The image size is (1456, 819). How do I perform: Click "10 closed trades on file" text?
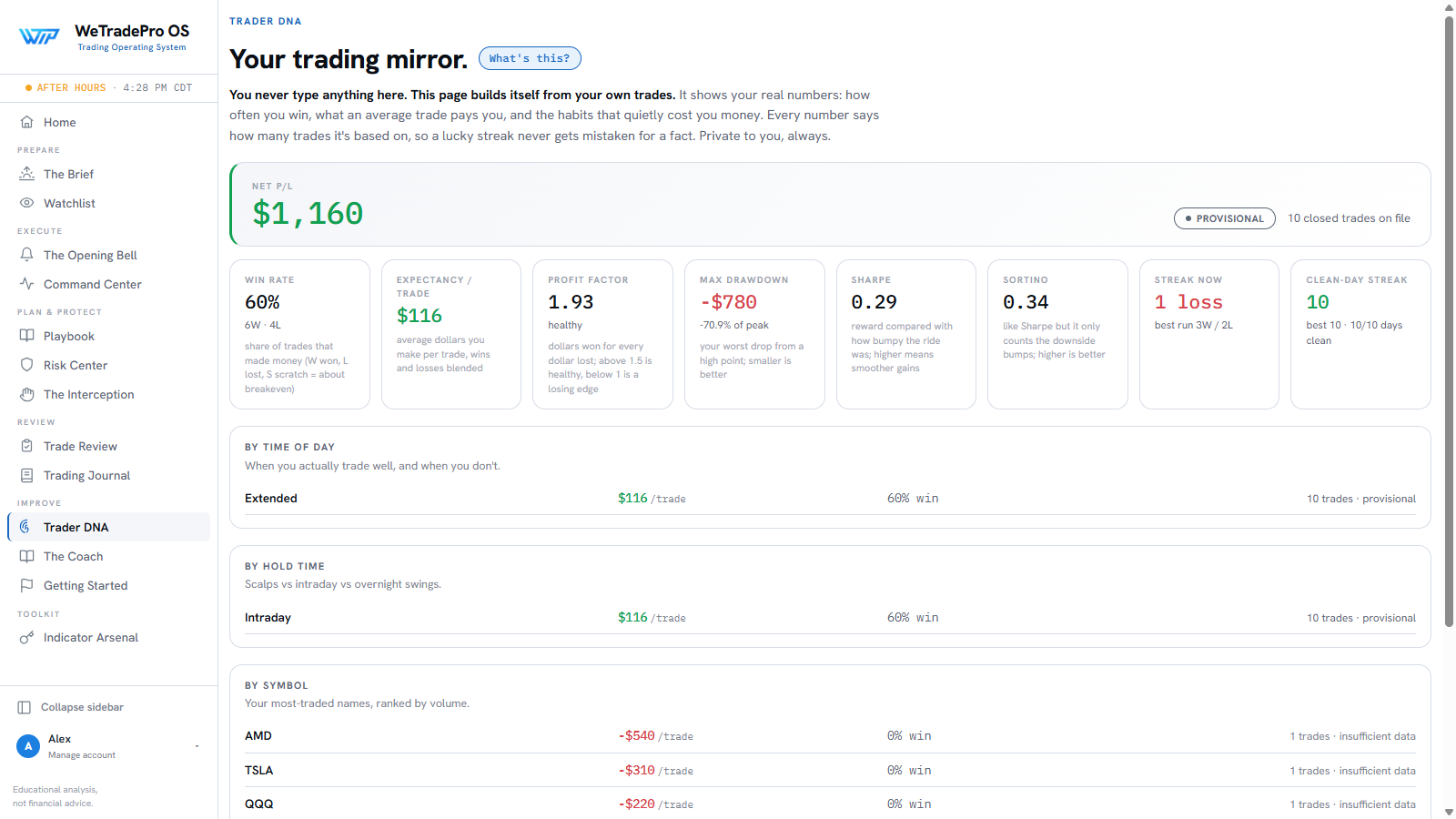[x=1349, y=218]
